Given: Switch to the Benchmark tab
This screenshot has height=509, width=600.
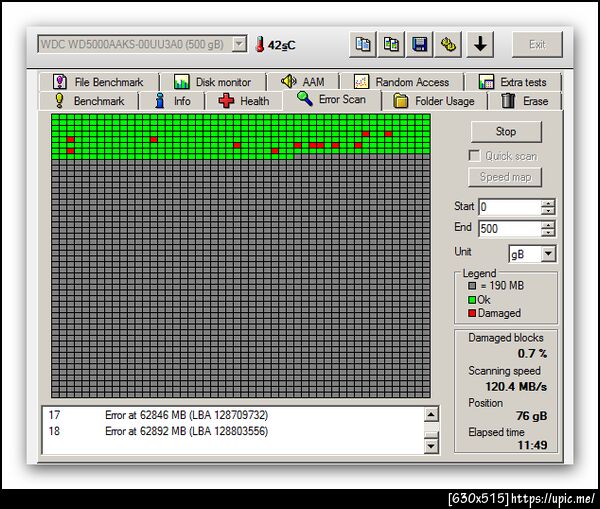Looking at the screenshot, I should pyautogui.click(x=89, y=101).
